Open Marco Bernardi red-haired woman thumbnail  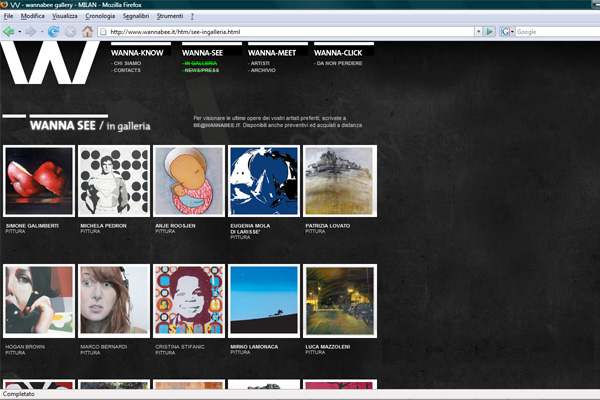(114, 301)
